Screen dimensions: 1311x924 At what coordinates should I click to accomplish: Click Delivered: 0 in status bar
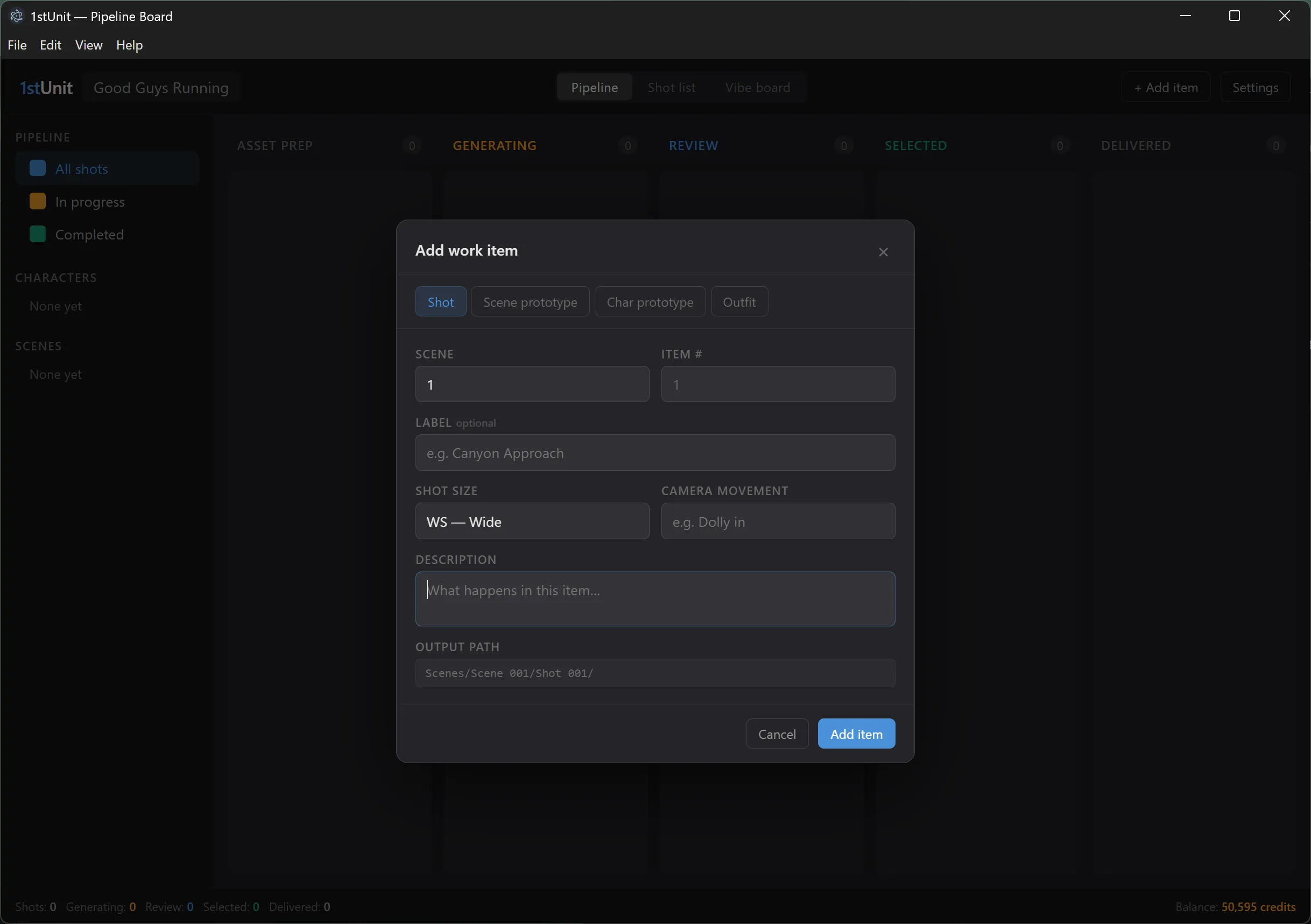tap(299, 906)
